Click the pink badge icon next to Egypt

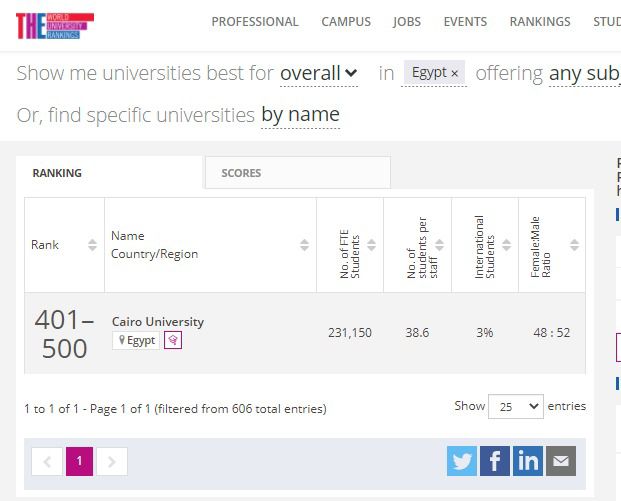pos(173,340)
